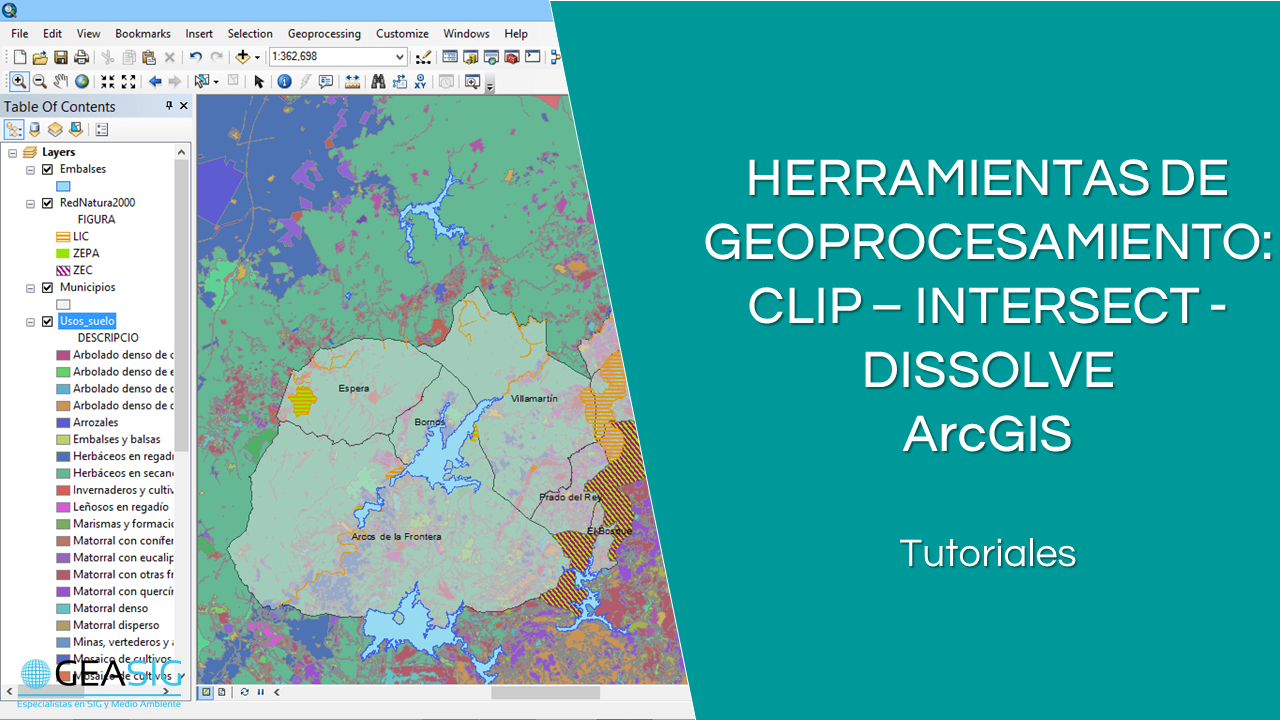The image size is (1280, 720).
Task: Click the Go To XY tool
Action: coord(420,82)
